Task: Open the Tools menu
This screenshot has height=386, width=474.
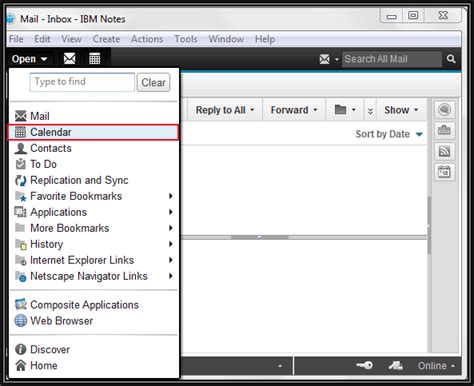Action: click(x=186, y=39)
